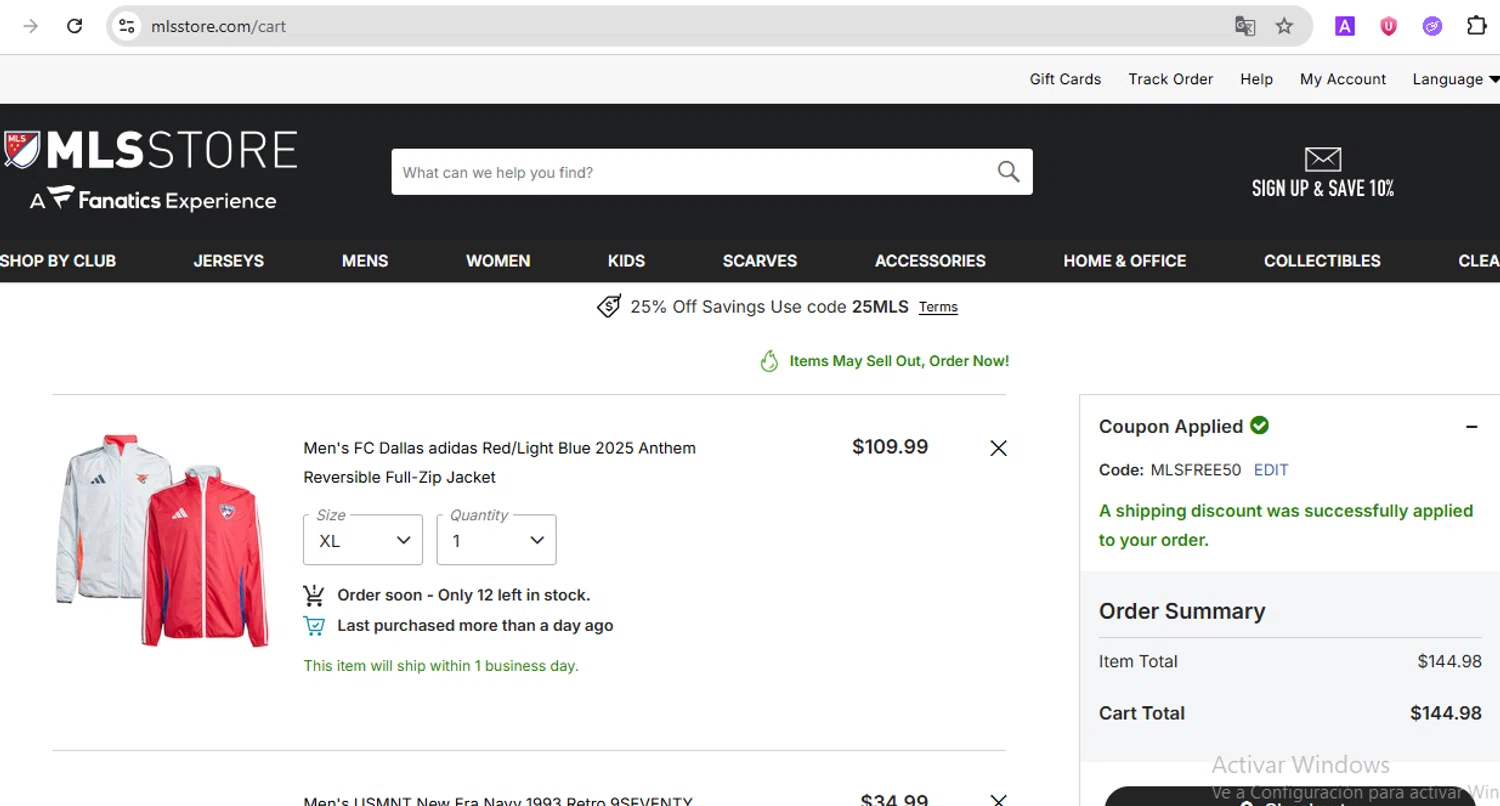The width and height of the screenshot is (1500, 806).
Task: Click the shipping discount success message
Action: [x=1286, y=525]
